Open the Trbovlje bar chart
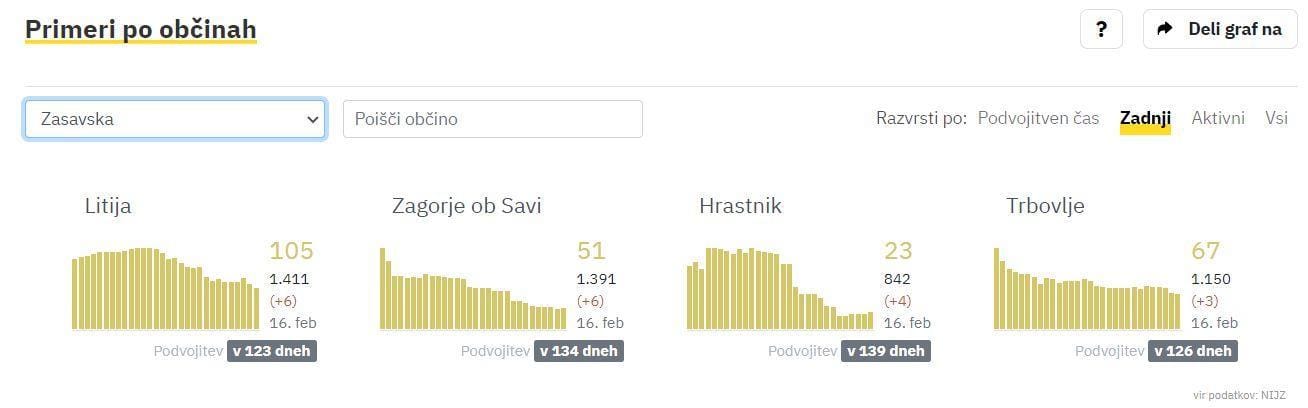 [x=1087, y=290]
